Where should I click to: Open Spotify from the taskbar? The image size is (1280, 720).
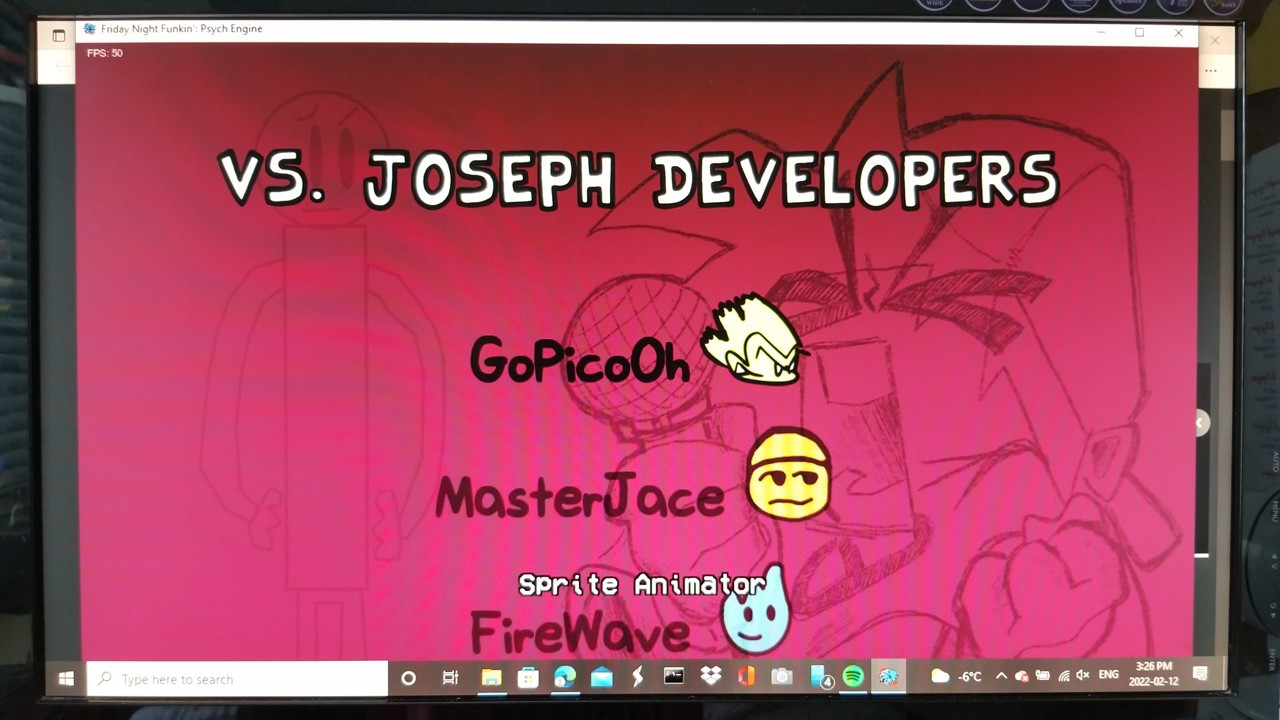[x=855, y=677]
